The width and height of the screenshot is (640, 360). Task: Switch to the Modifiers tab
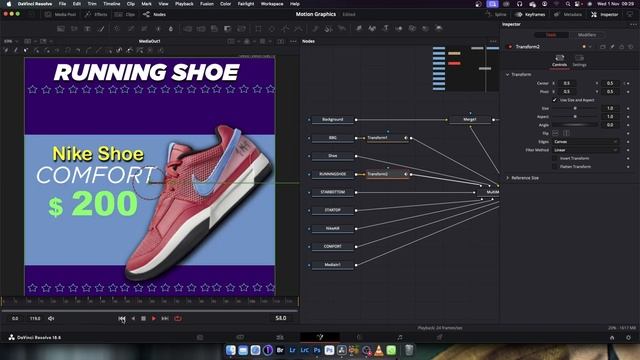587,35
